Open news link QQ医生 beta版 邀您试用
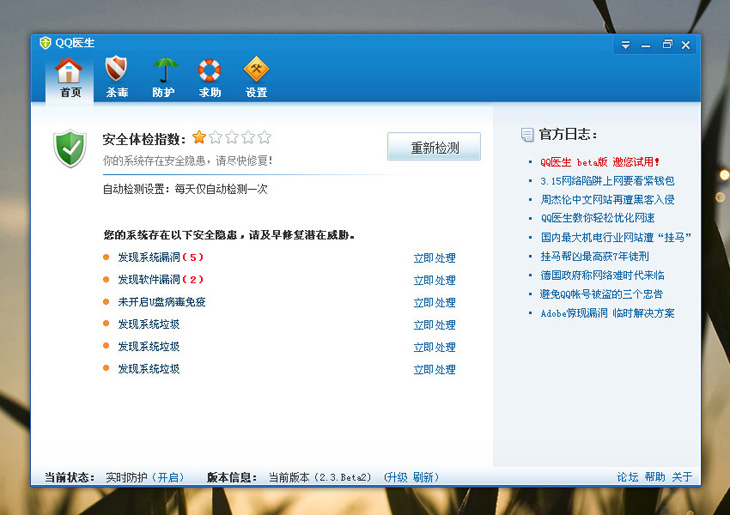Image resolution: width=730 pixels, height=515 pixels. pos(600,162)
